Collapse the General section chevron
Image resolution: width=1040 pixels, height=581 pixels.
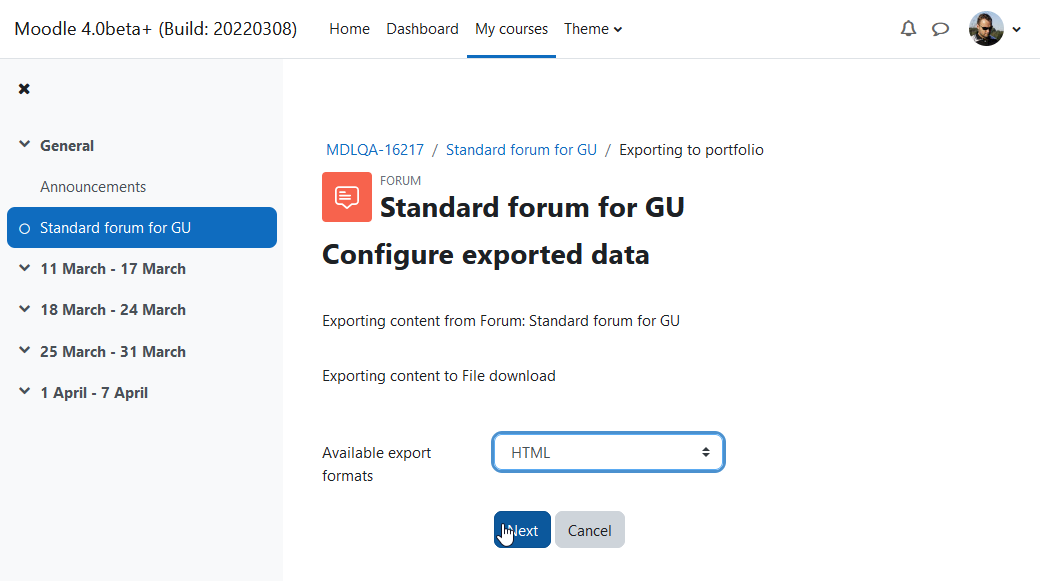[x=25, y=145]
